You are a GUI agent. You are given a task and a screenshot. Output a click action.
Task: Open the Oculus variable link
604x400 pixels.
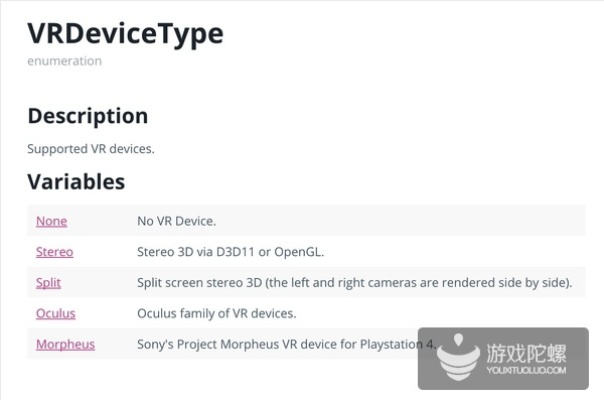(x=55, y=313)
